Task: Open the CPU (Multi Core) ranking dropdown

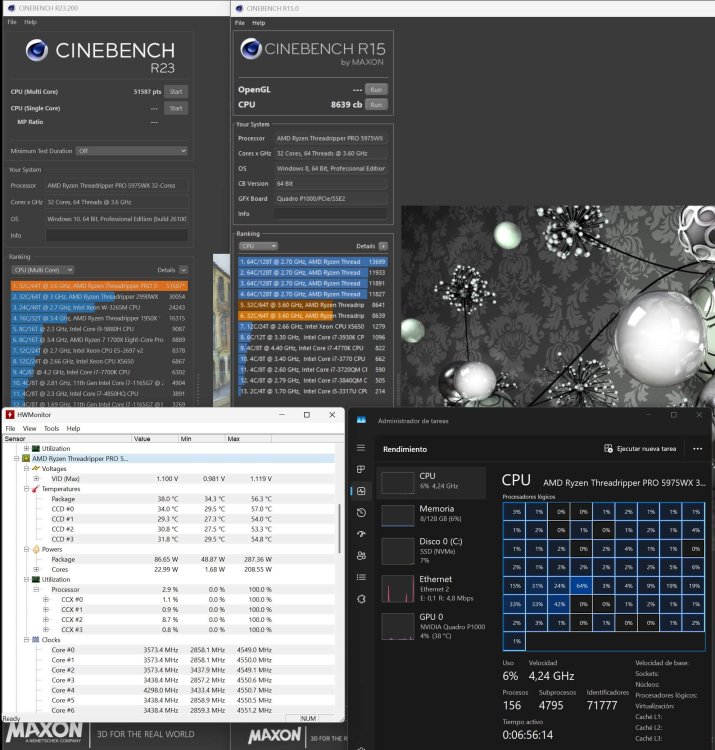Action: [43, 270]
